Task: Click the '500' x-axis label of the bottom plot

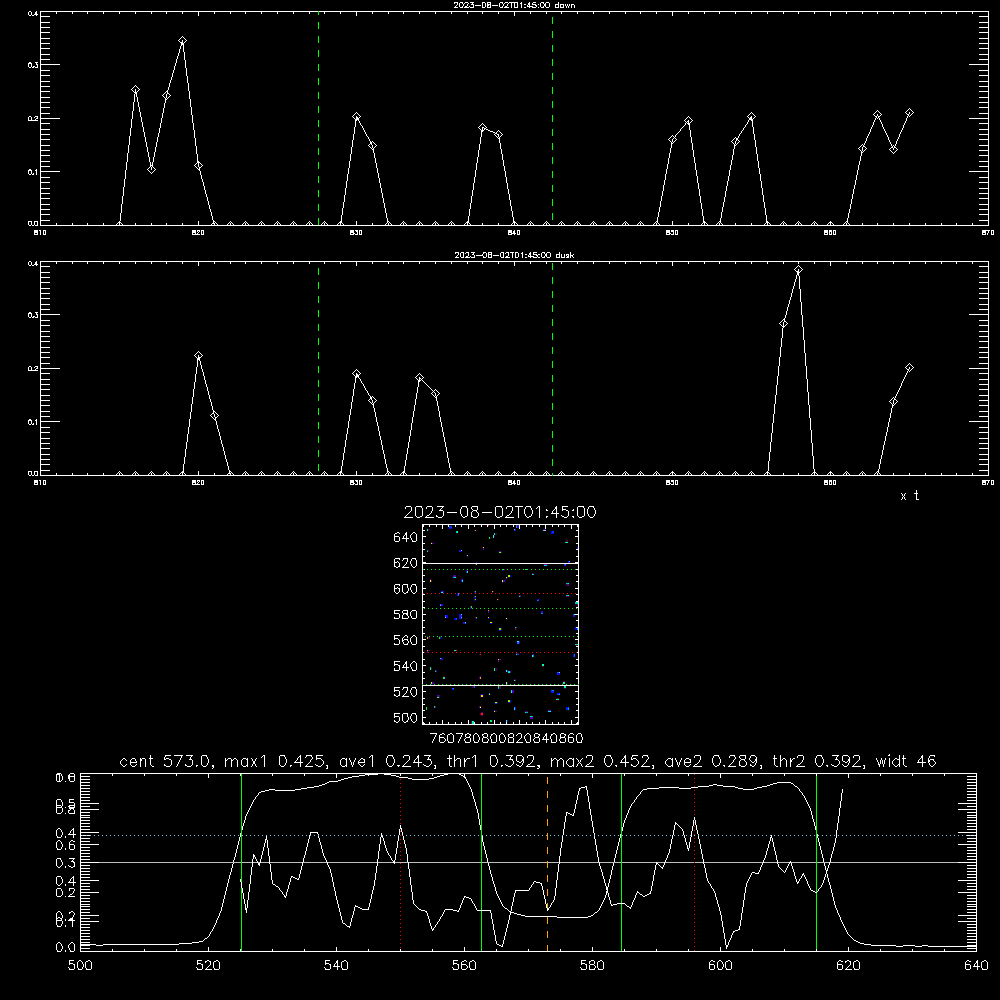Action: tap(80, 966)
